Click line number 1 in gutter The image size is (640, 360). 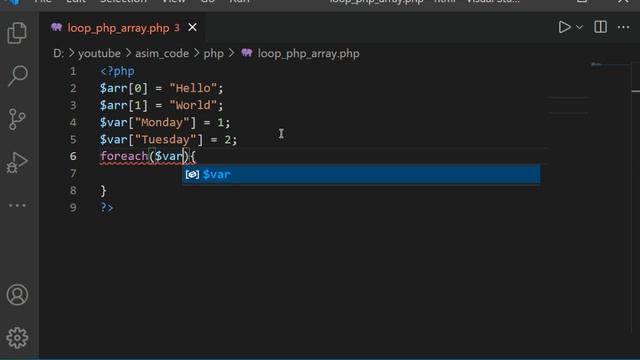(x=73, y=71)
